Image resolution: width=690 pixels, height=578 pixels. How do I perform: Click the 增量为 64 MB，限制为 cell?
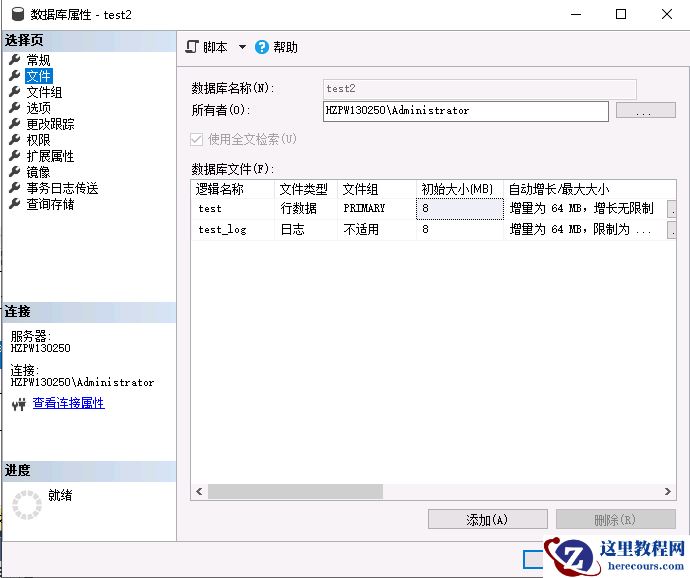click(585, 229)
